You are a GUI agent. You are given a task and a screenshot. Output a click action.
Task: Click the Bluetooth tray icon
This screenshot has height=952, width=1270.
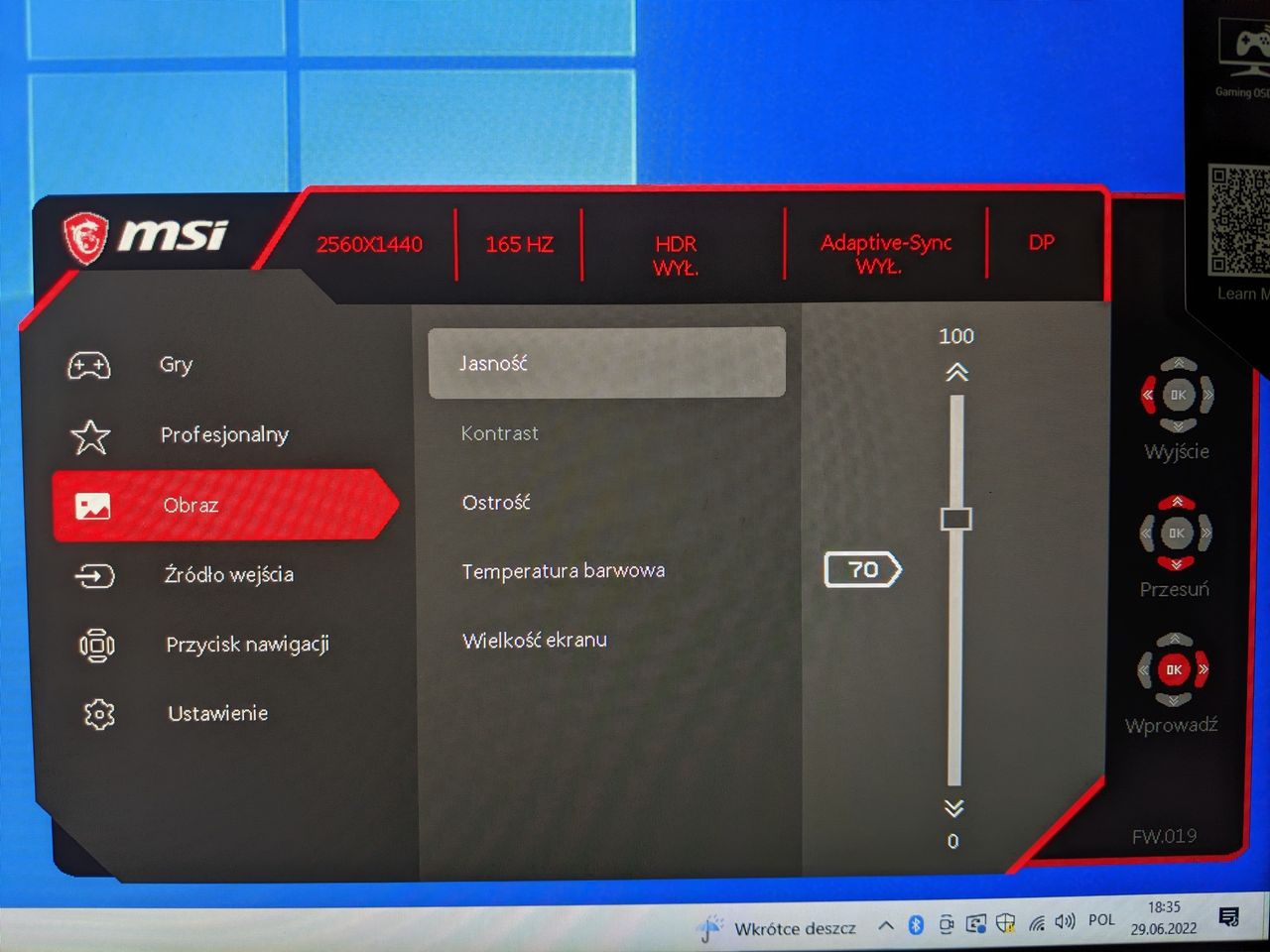pos(916,925)
